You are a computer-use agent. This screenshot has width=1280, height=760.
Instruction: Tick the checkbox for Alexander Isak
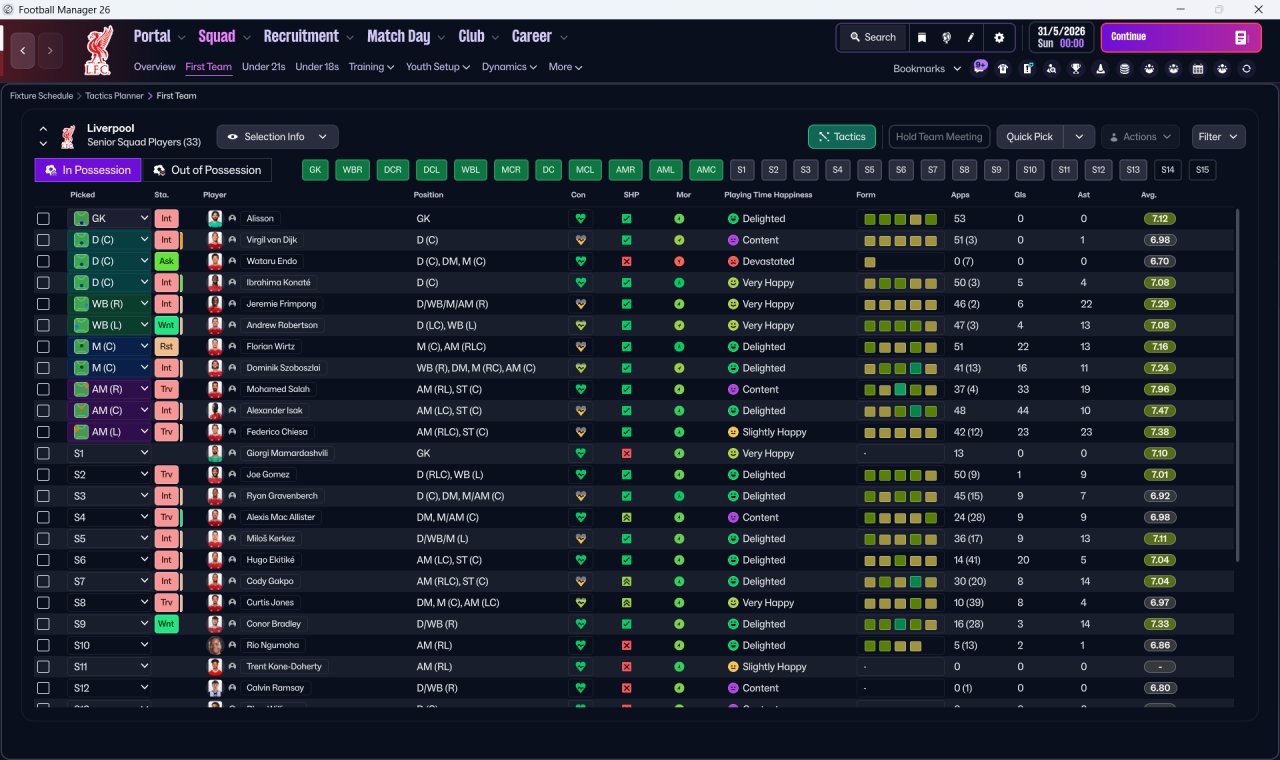click(x=43, y=411)
